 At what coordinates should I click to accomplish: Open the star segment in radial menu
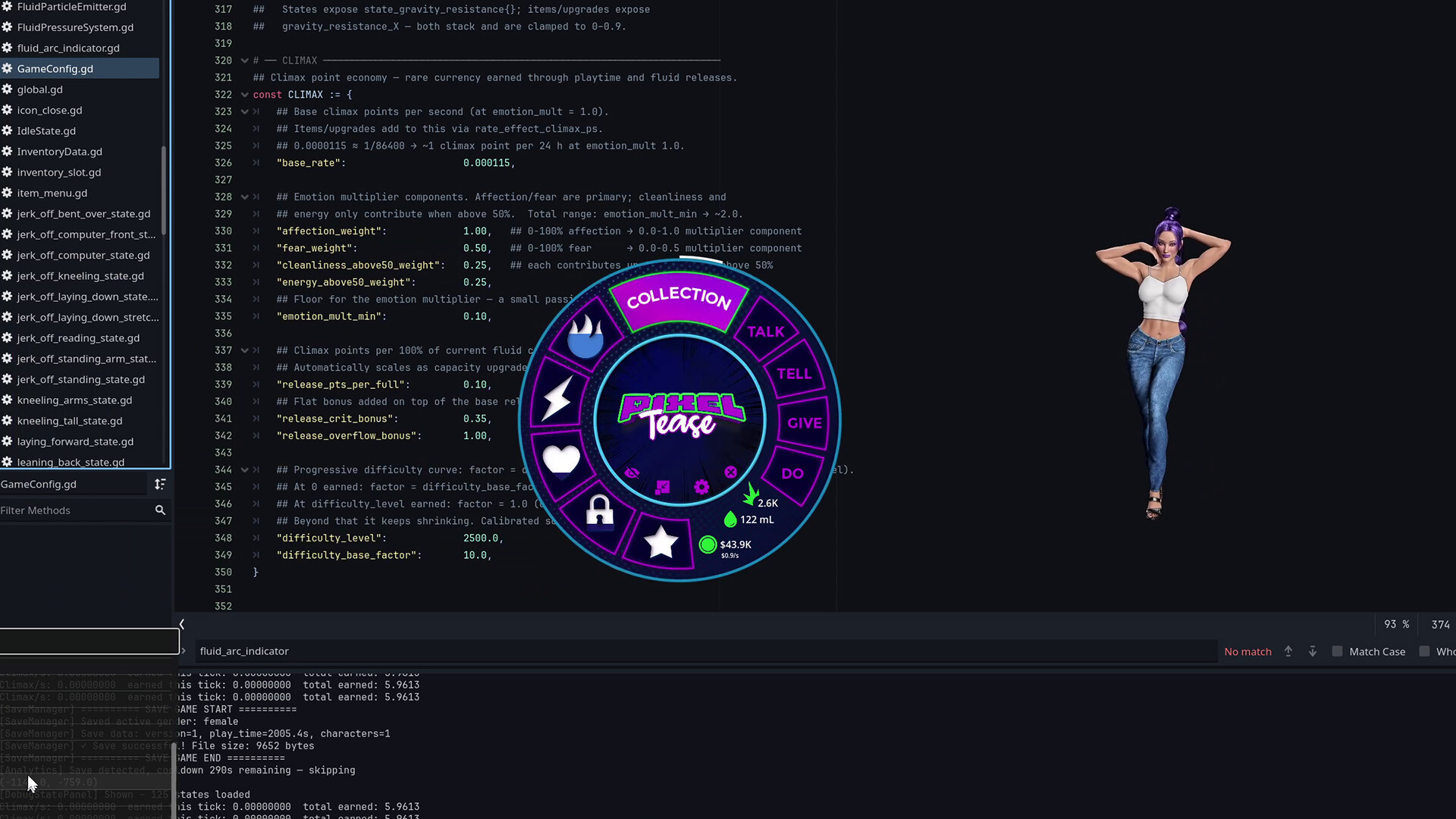pos(661,541)
